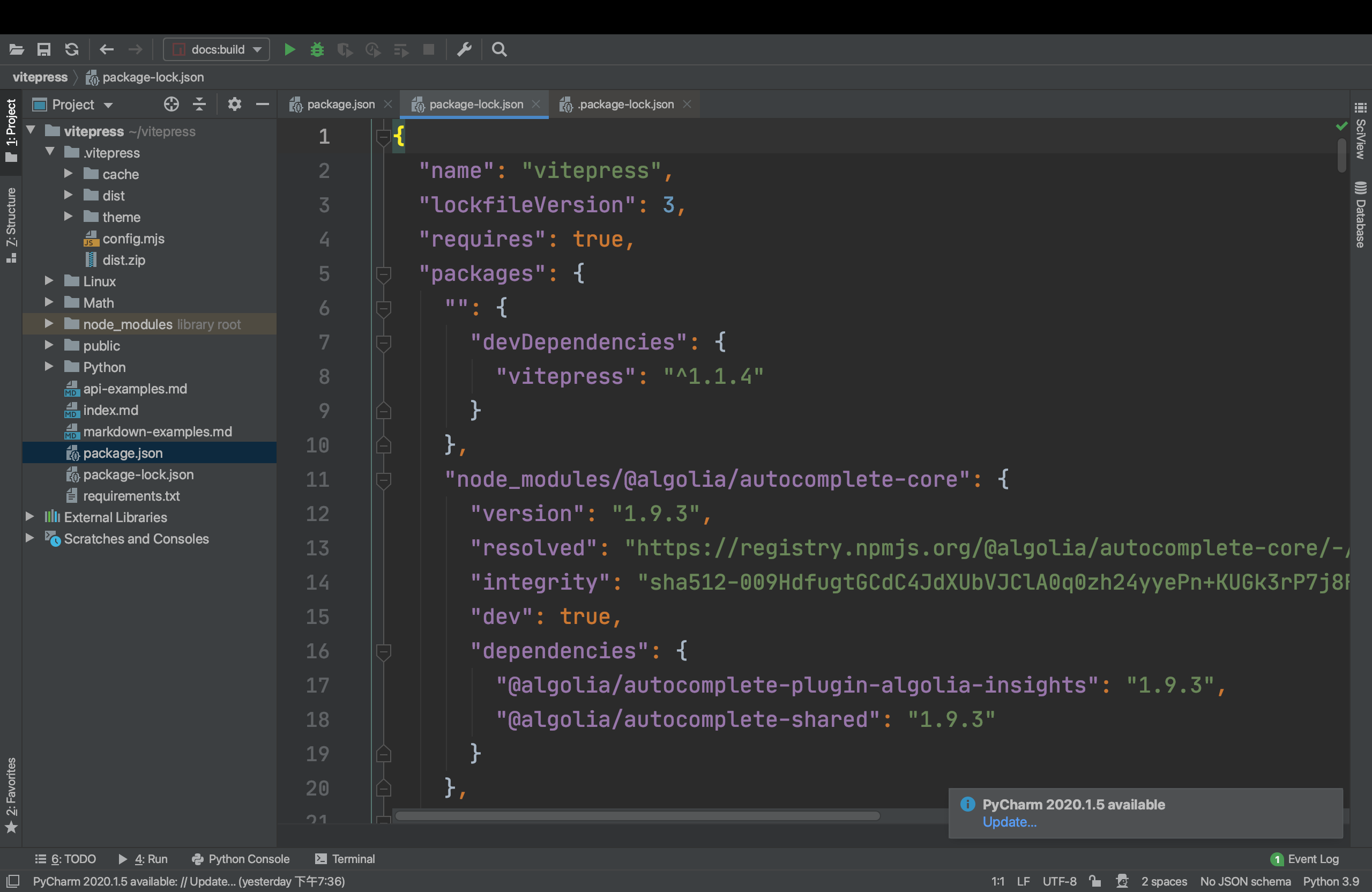Open the Terminal tool window
Image resolution: width=1372 pixels, height=892 pixels.
(345, 859)
